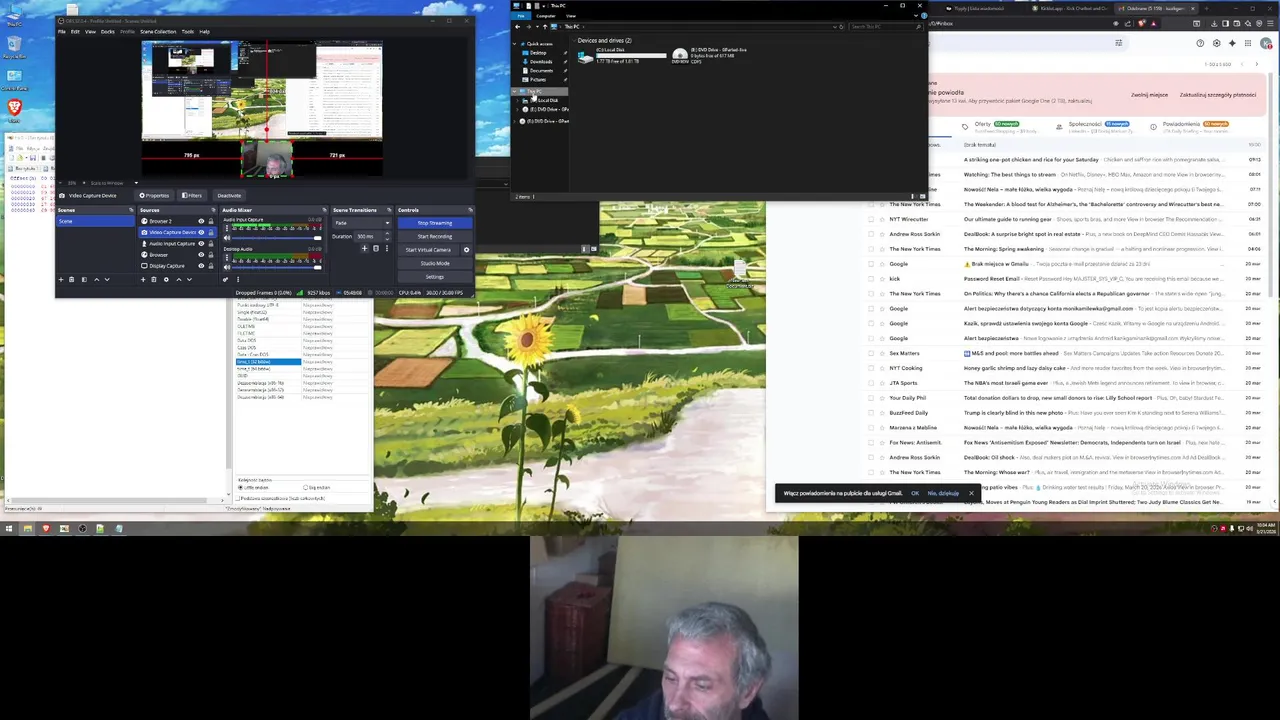
Task: Open Explorer address bar history dropdown
Action: [x=834, y=27]
